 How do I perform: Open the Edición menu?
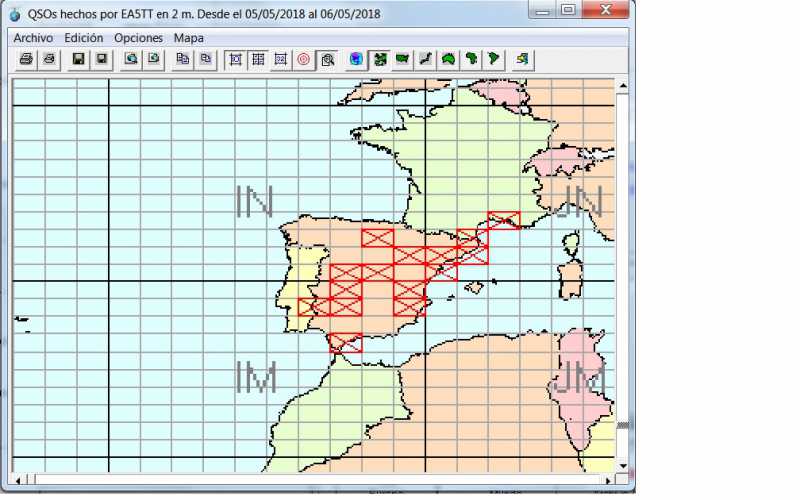coord(84,38)
